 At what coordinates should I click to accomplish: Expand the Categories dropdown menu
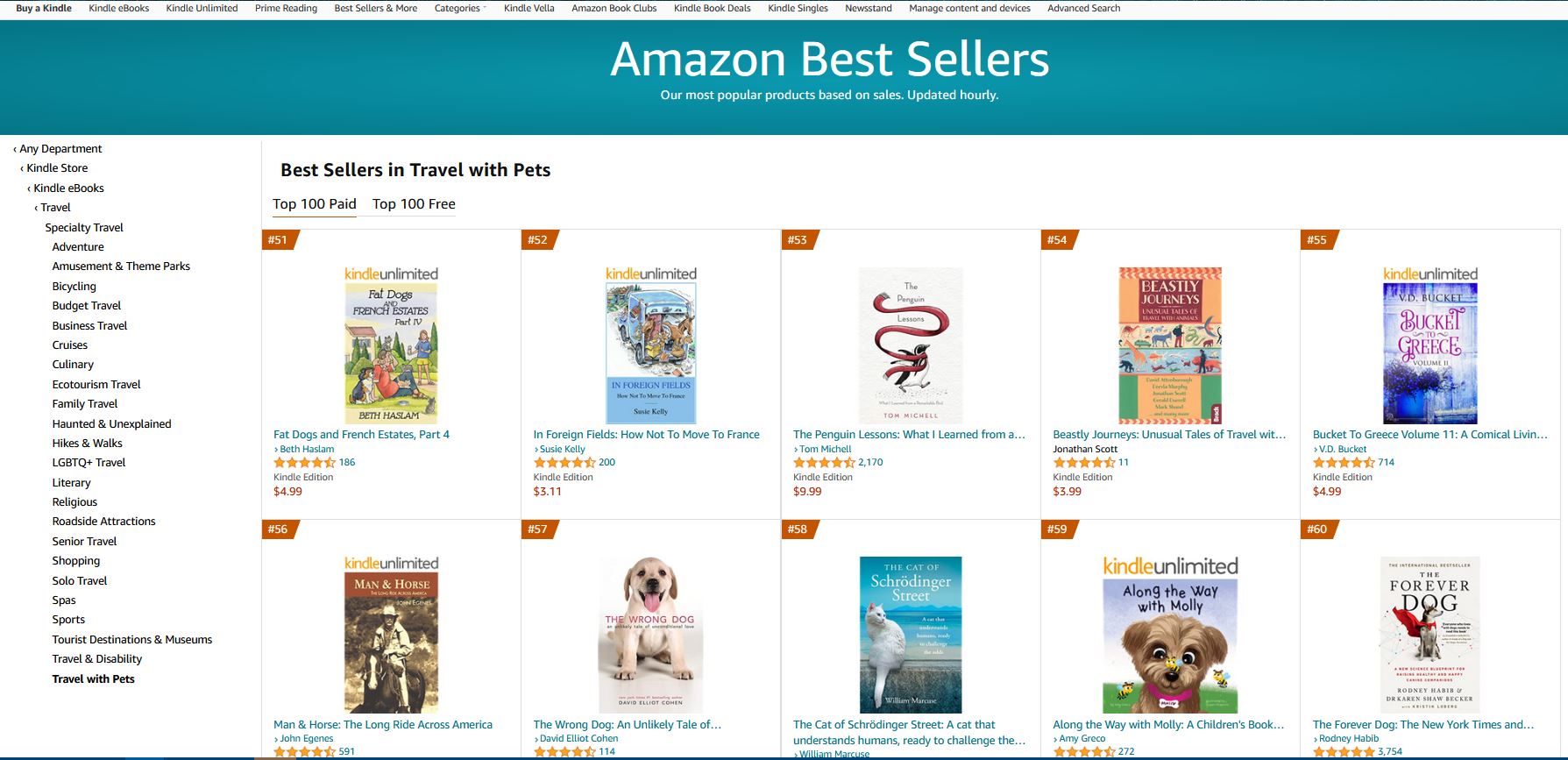click(x=460, y=9)
